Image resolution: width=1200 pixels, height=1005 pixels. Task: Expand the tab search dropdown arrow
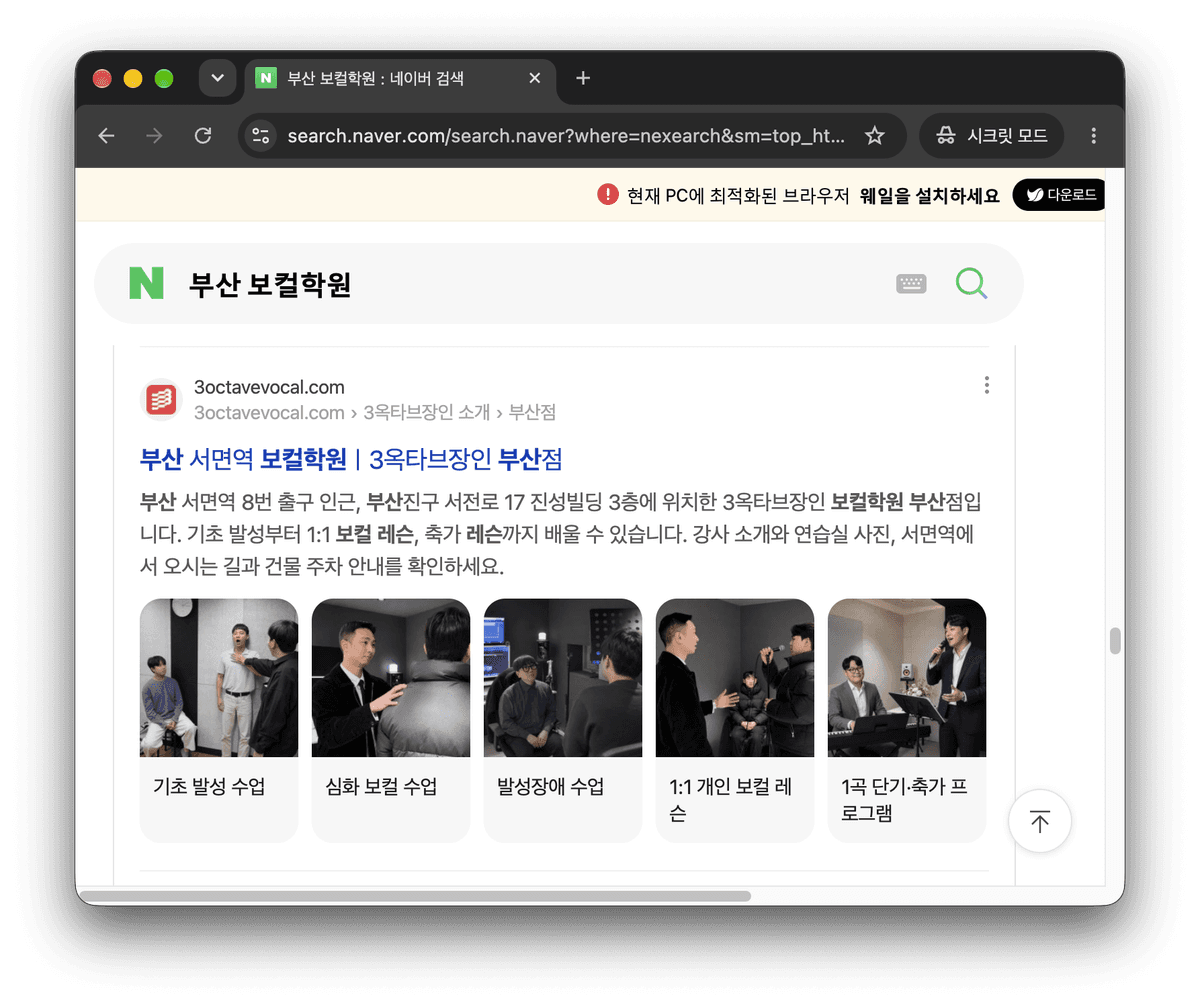tap(217, 78)
